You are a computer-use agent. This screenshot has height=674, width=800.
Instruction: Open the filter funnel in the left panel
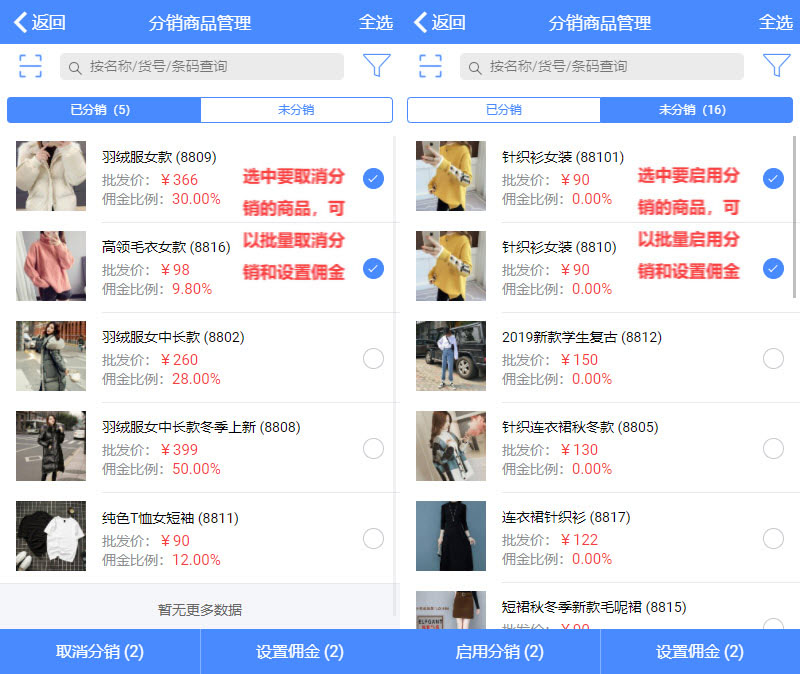tap(376, 66)
